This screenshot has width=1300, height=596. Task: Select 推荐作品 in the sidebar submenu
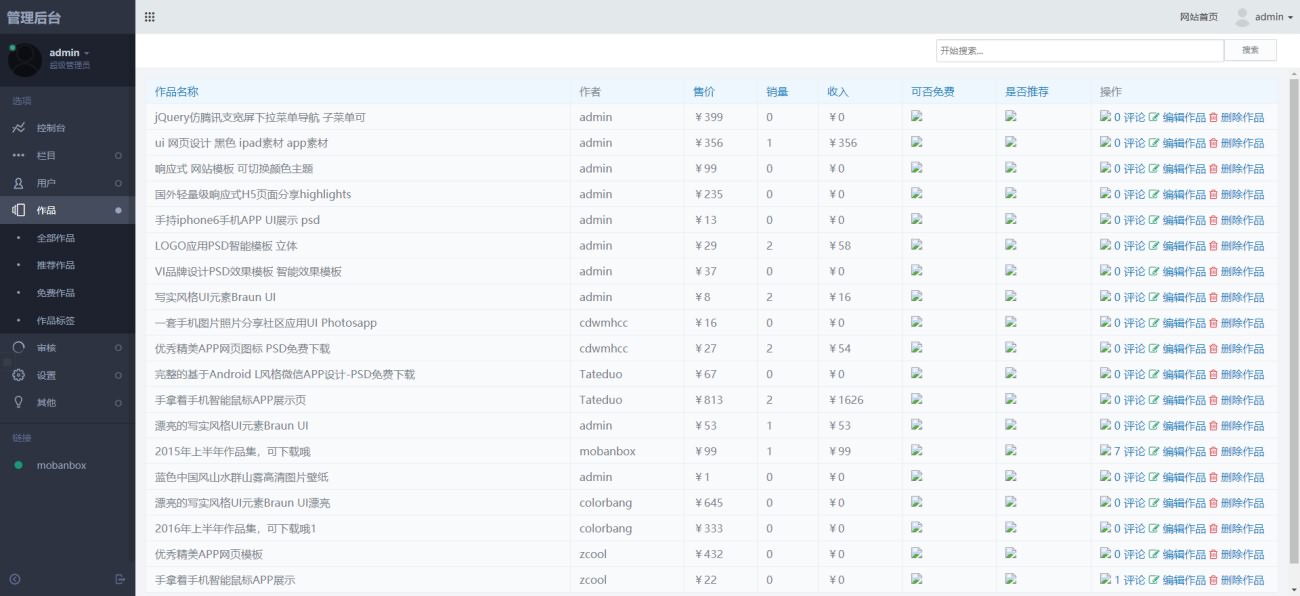click(x=56, y=265)
